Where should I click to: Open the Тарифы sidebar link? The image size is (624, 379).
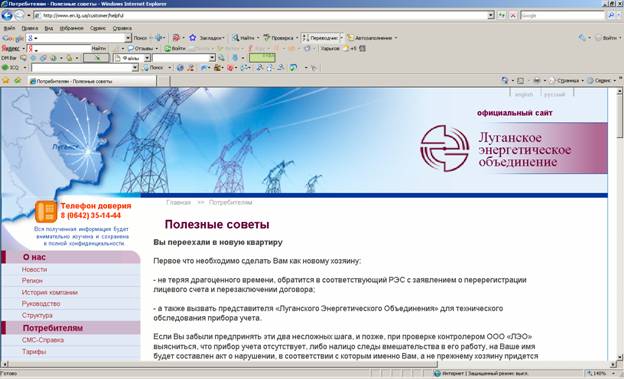[34, 352]
